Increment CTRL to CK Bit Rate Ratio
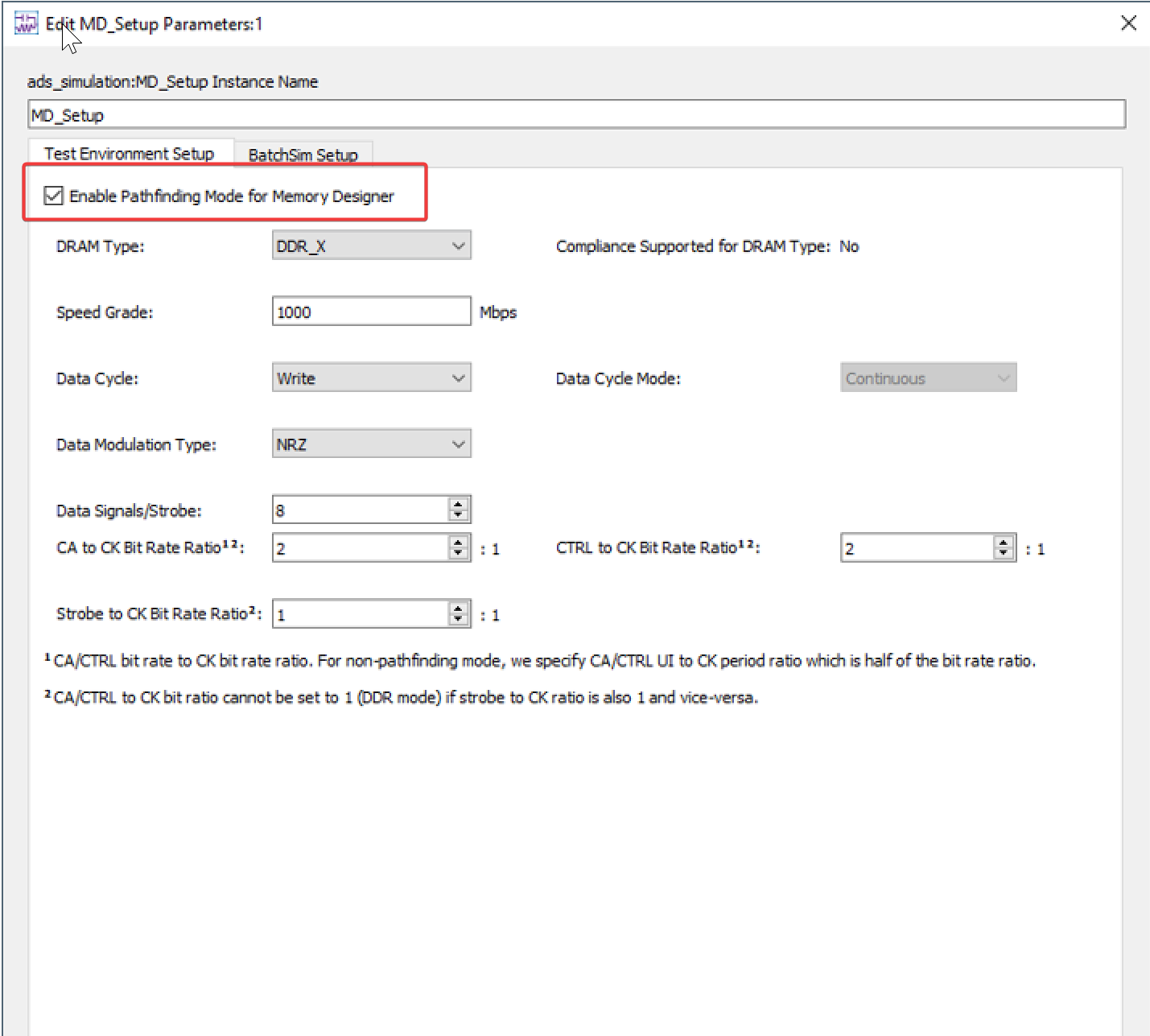Viewport: 1150px width, 1036px height. (1003, 542)
